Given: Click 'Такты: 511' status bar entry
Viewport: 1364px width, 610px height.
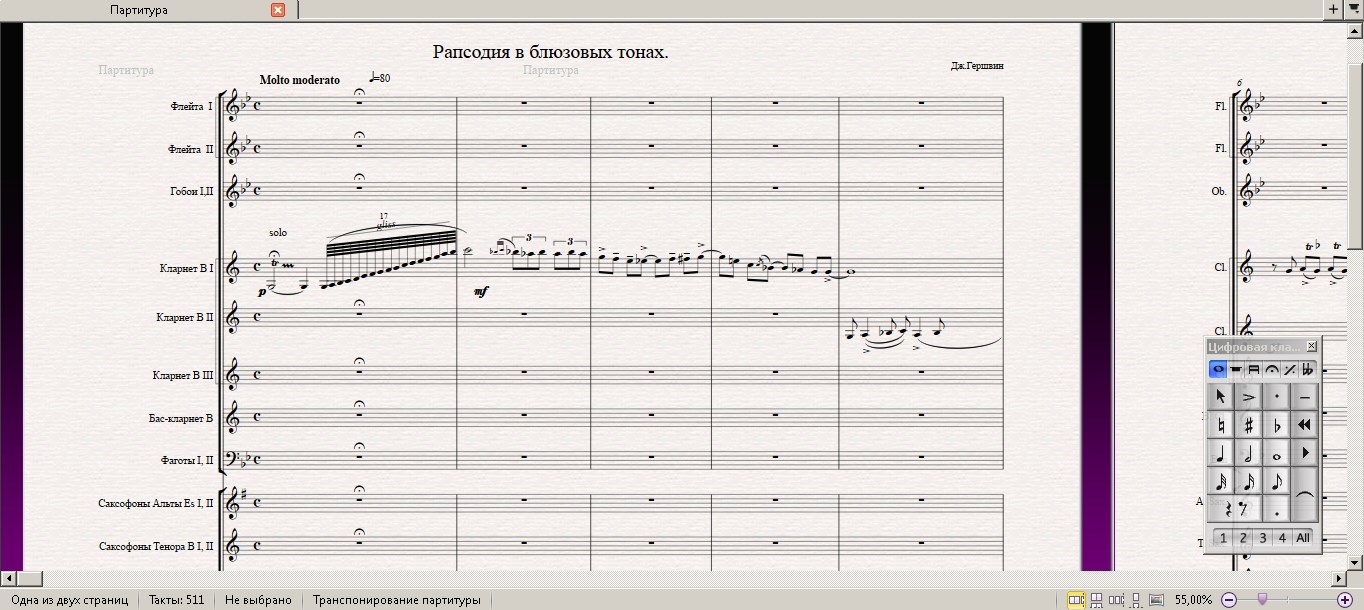Looking at the screenshot, I should pos(176,600).
